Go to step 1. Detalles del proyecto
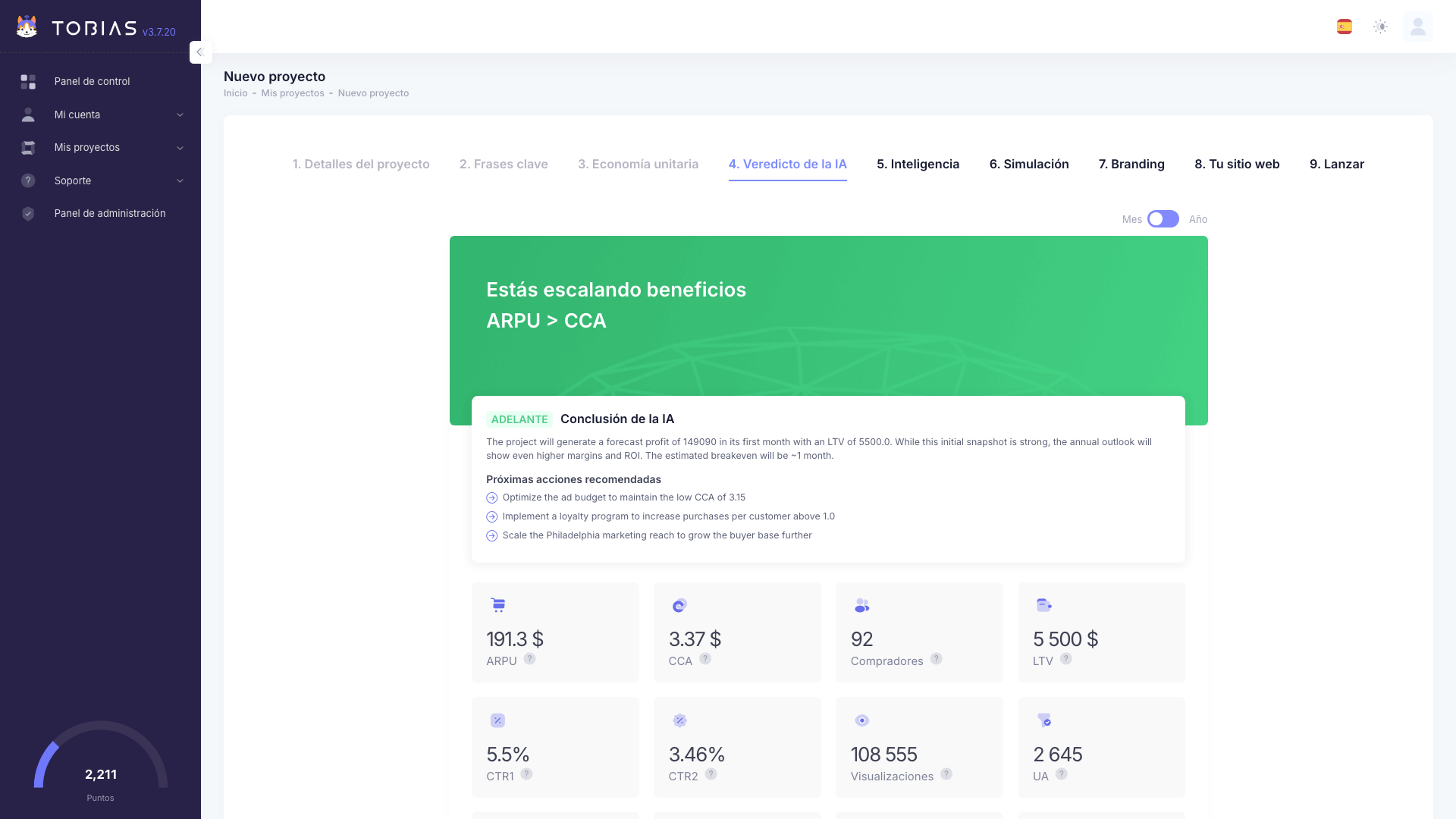1456x819 pixels. click(361, 165)
